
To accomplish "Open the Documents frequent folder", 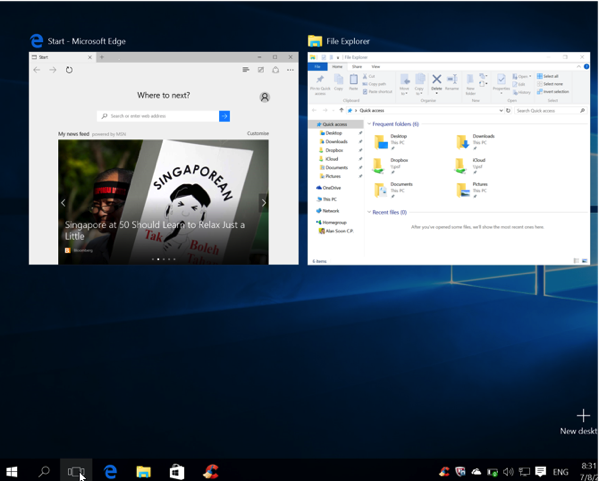I will [393, 190].
